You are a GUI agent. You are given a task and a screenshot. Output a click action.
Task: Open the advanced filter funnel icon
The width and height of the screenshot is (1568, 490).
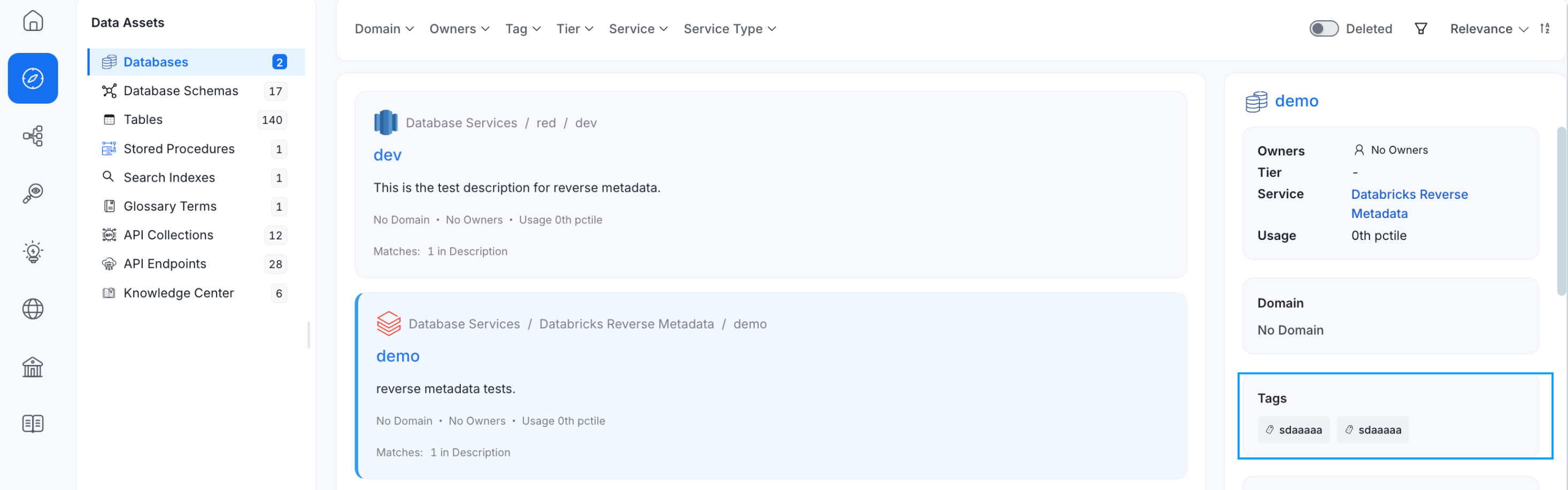click(1420, 28)
